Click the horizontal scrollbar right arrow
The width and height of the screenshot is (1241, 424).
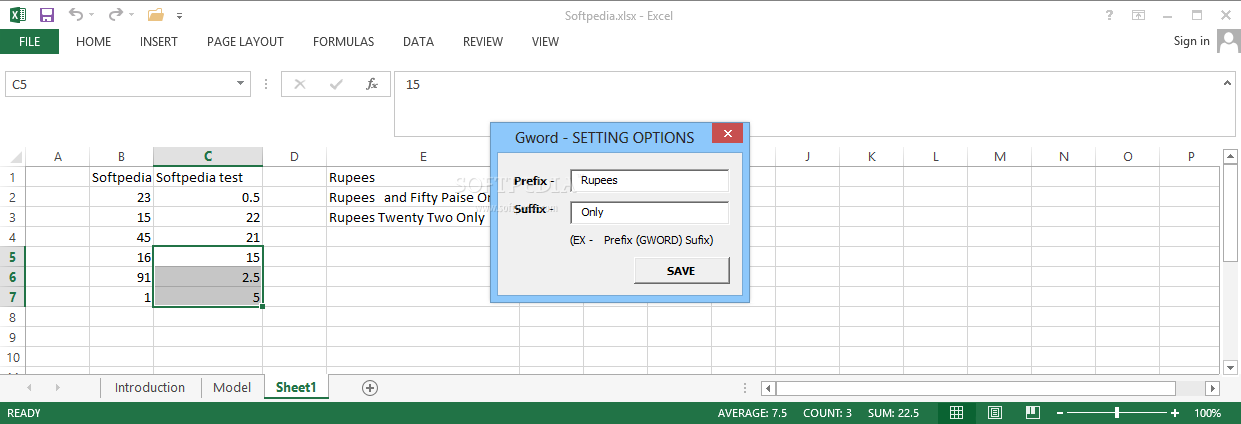pos(1213,388)
